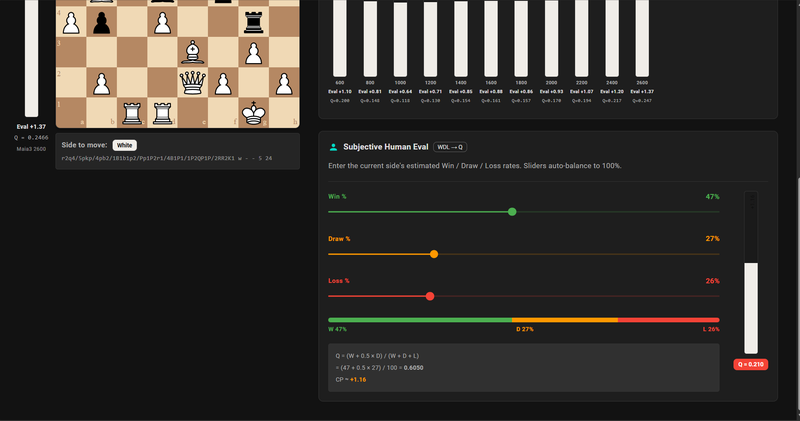Click the Win % slider handle
The height and width of the screenshot is (421, 800).
point(512,212)
